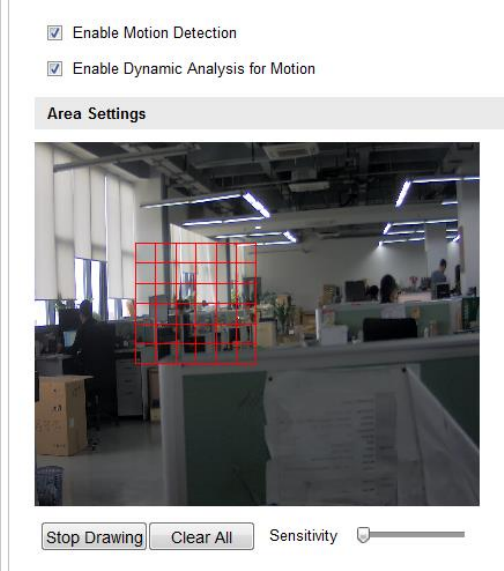Click the Enable Dynamic Analysis for Motion label
This screenshot has height=571, width=504.
(194, 68)
